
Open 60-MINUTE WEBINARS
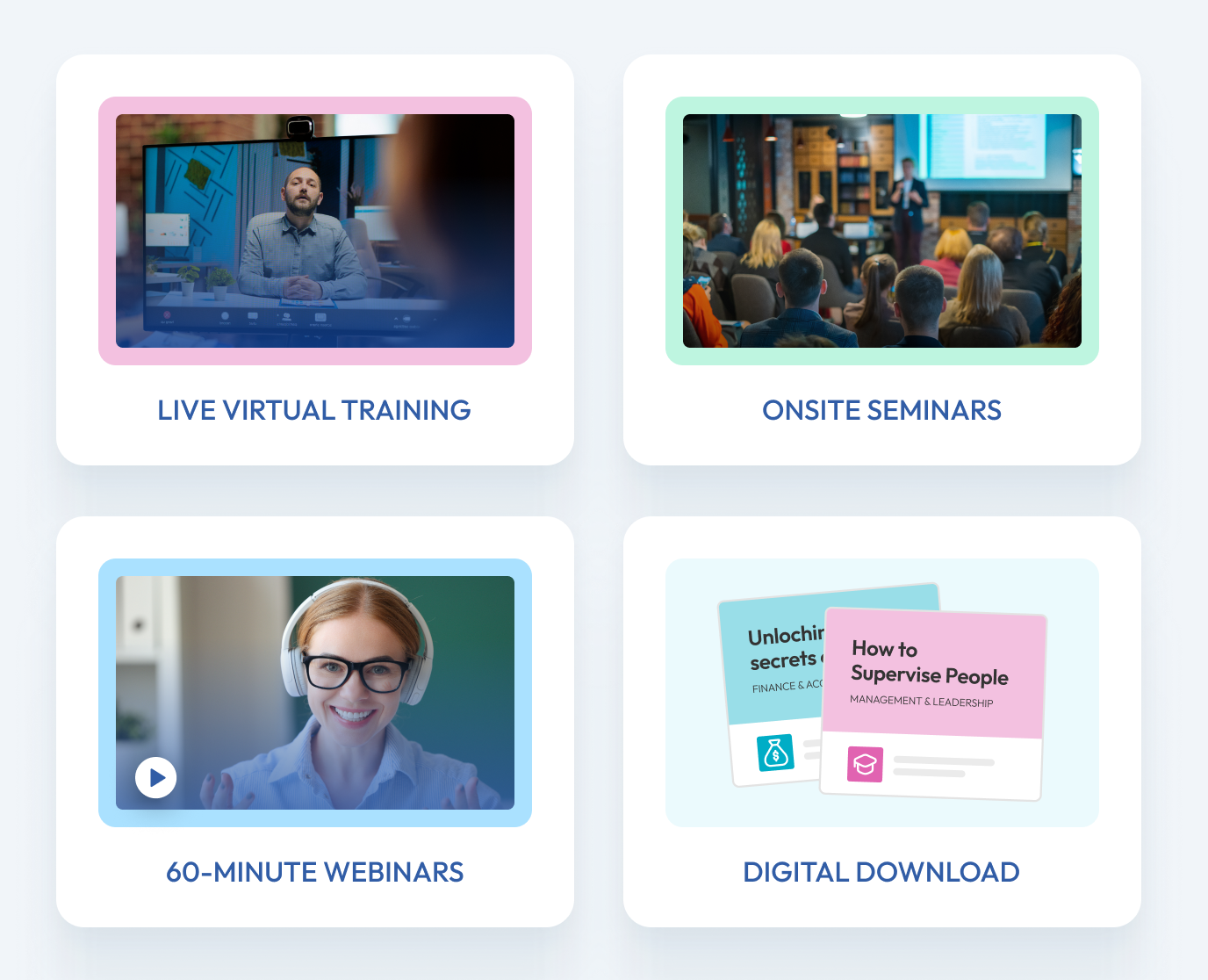coord(315,872)
